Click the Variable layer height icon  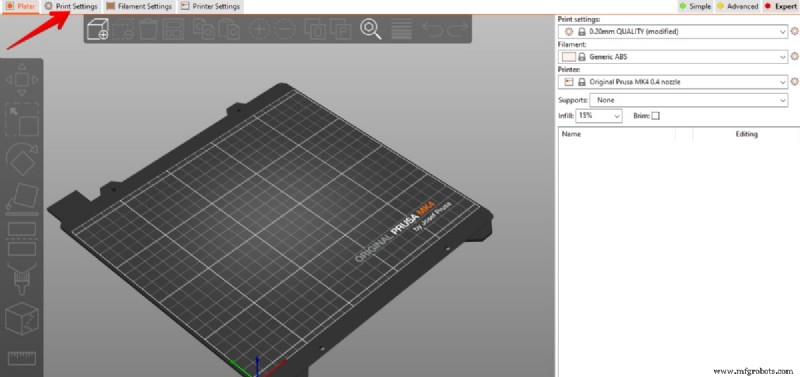coord(402,29)
